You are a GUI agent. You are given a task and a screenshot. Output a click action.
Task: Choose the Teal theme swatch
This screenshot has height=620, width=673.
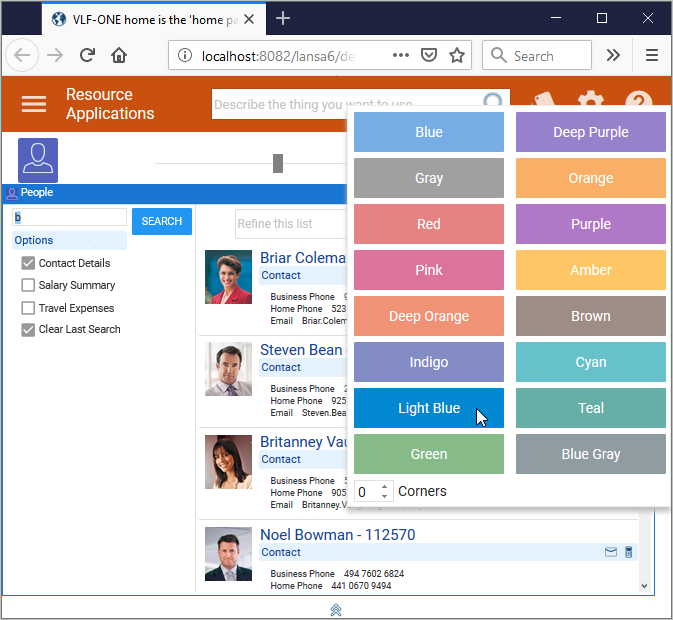click(591, 408)
